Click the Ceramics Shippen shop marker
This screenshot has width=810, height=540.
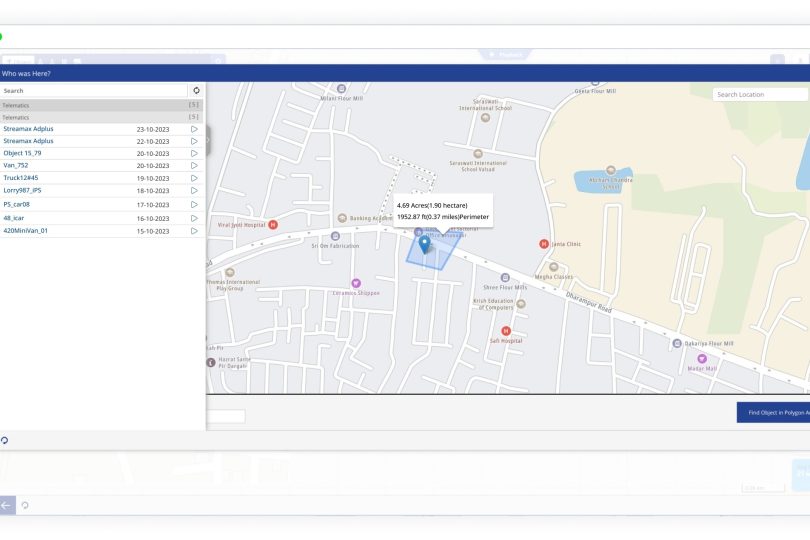coord(354,283)
